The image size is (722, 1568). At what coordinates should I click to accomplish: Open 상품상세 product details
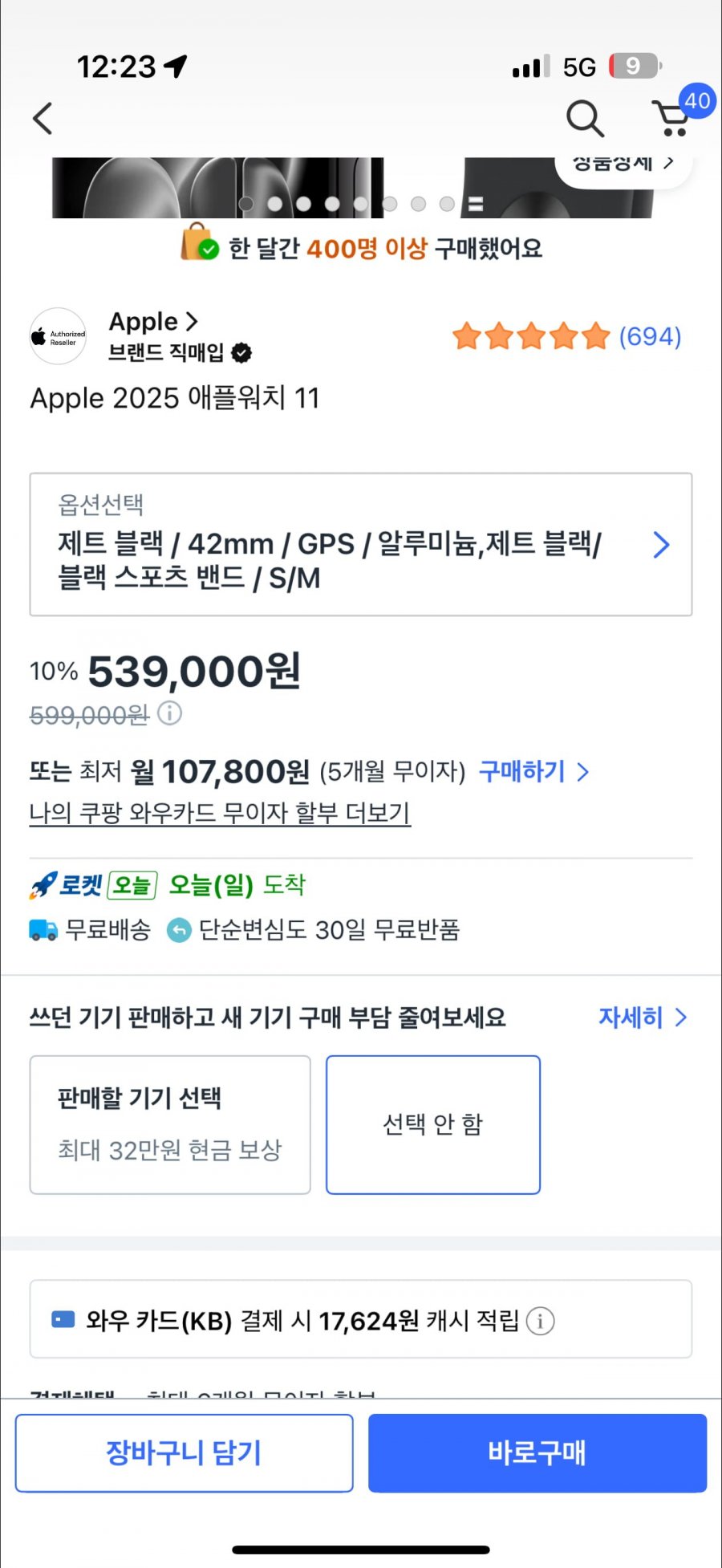(622, 163)
